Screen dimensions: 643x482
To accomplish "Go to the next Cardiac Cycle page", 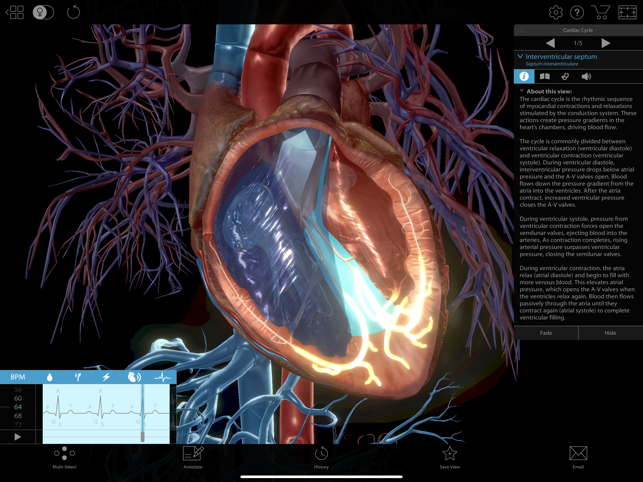I will (606, 43).
